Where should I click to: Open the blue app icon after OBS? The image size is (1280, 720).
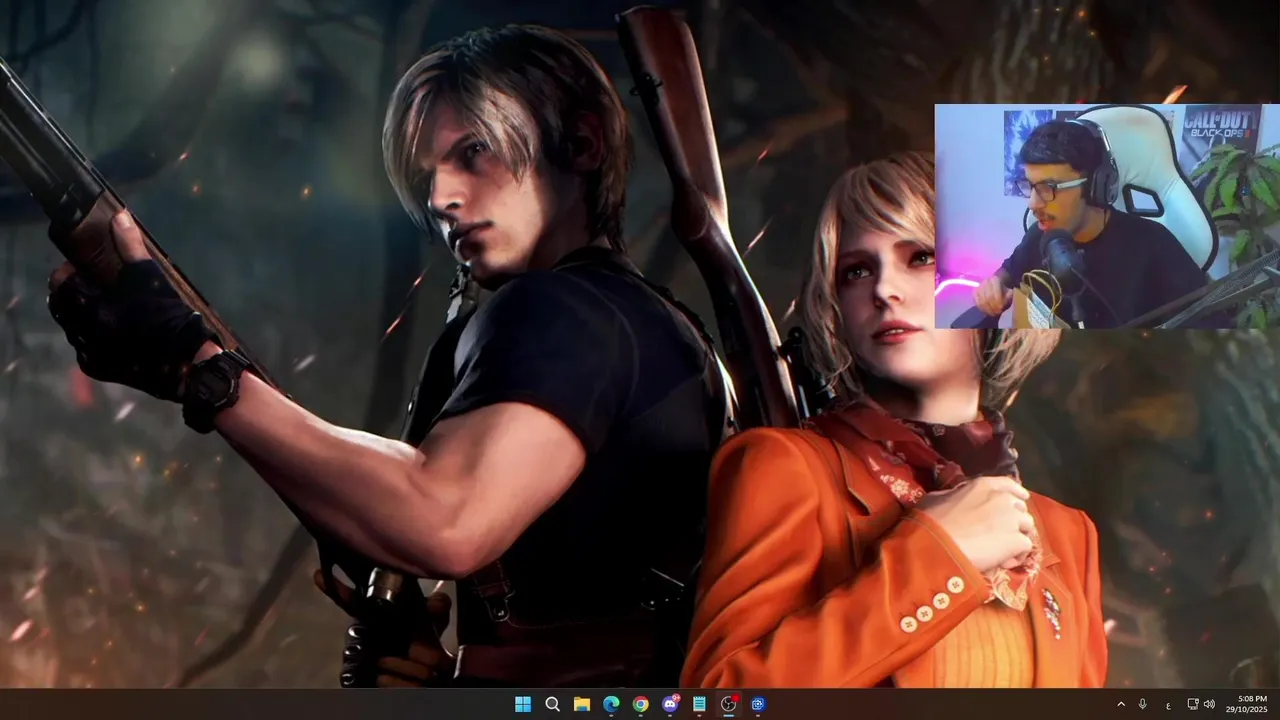[x=758, y=704]
